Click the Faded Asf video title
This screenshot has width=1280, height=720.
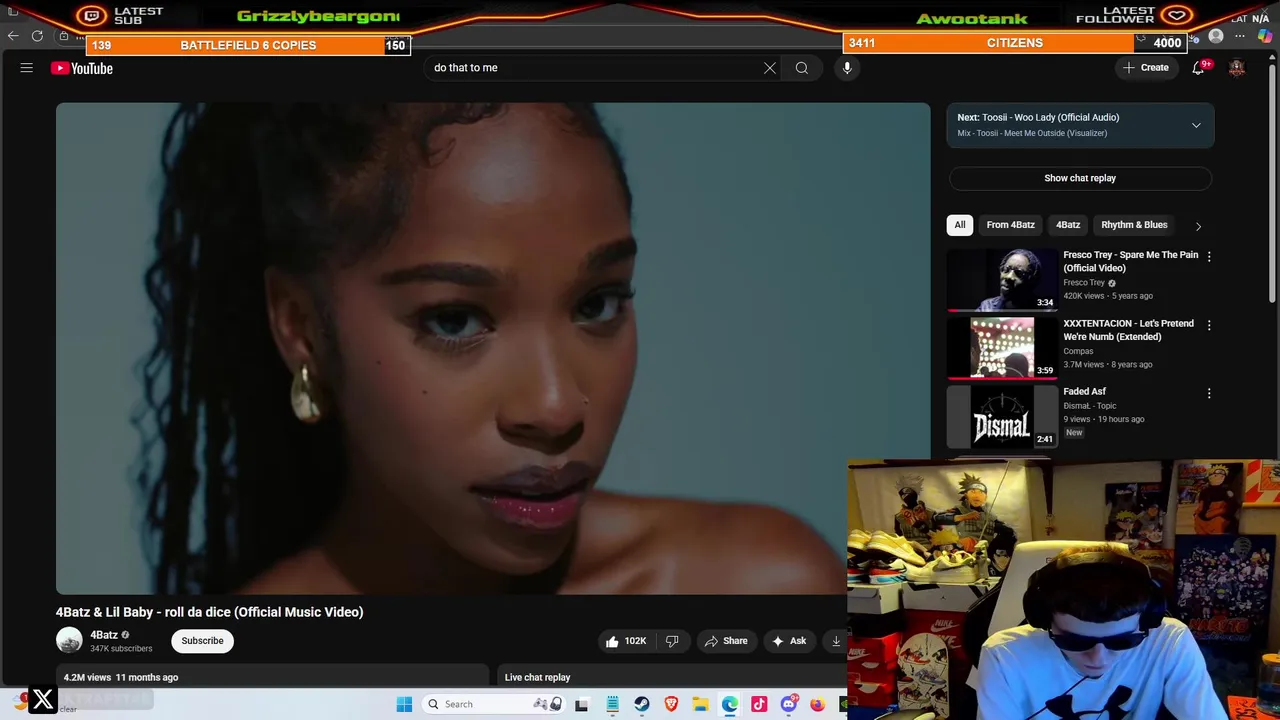[x=1084, y=392]
